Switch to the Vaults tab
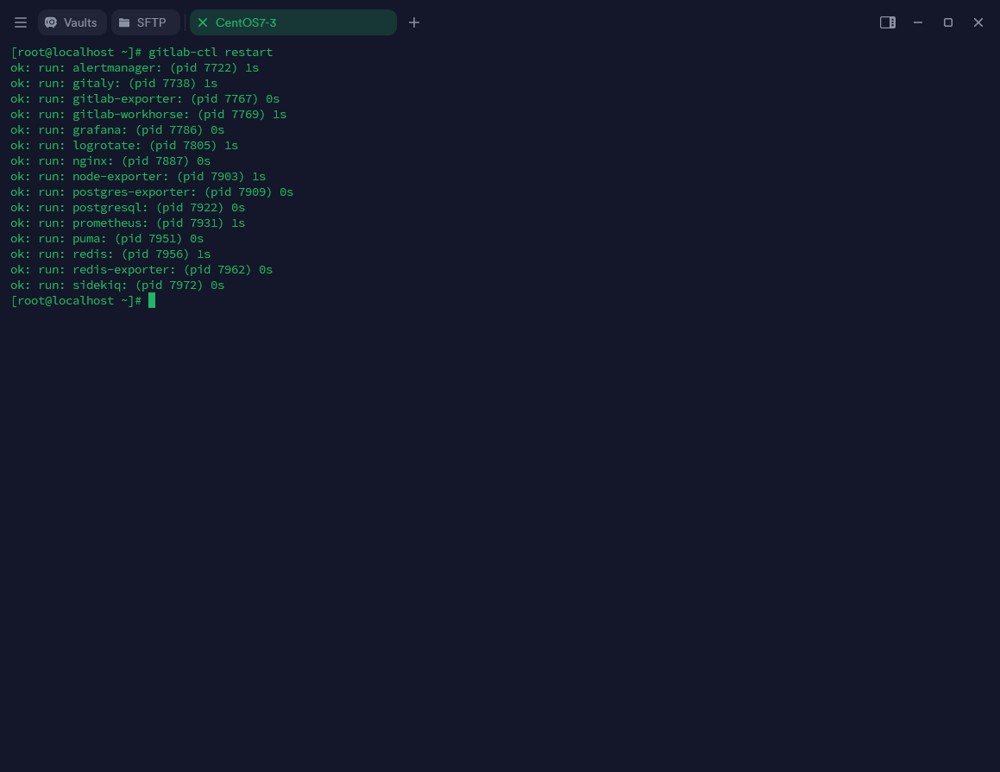Screen dimensions: 1000x772 pyautogui.click(x=72, y=22)
